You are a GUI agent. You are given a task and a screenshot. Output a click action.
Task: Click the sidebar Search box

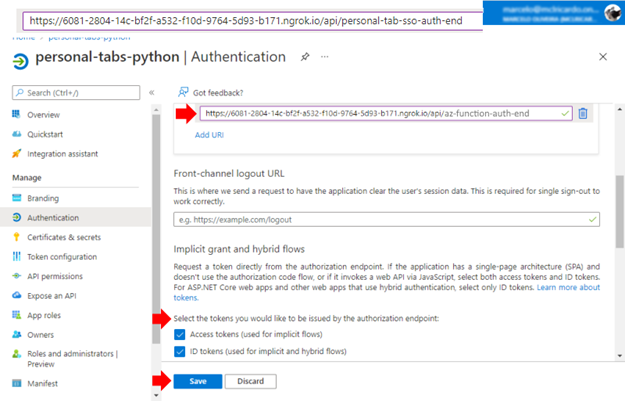(76, 93)
